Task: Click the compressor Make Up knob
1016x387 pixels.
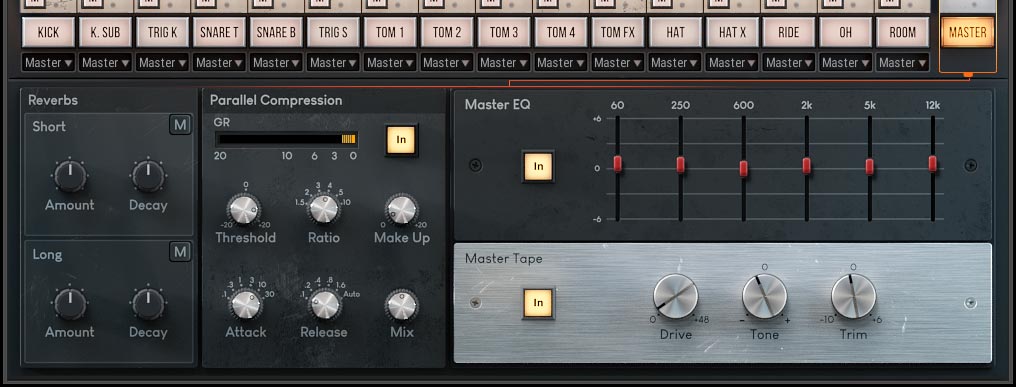Action: tap(402, 209)
